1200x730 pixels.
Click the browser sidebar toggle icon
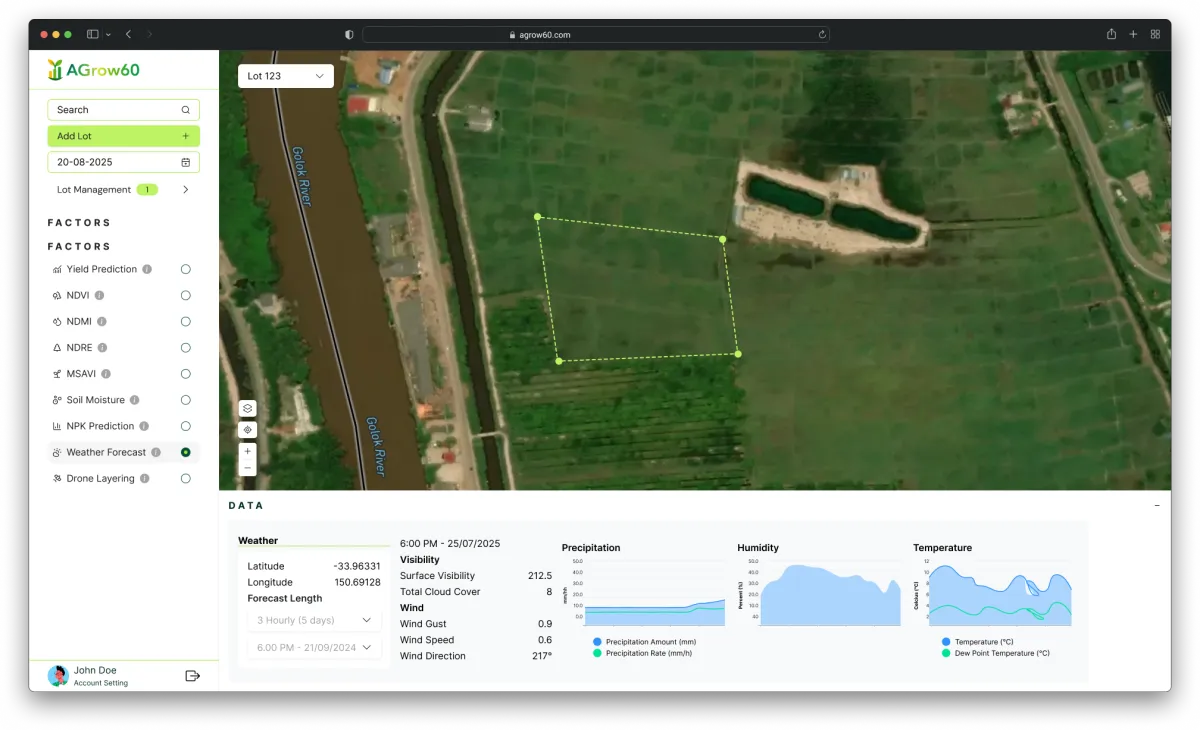[93, 34]
